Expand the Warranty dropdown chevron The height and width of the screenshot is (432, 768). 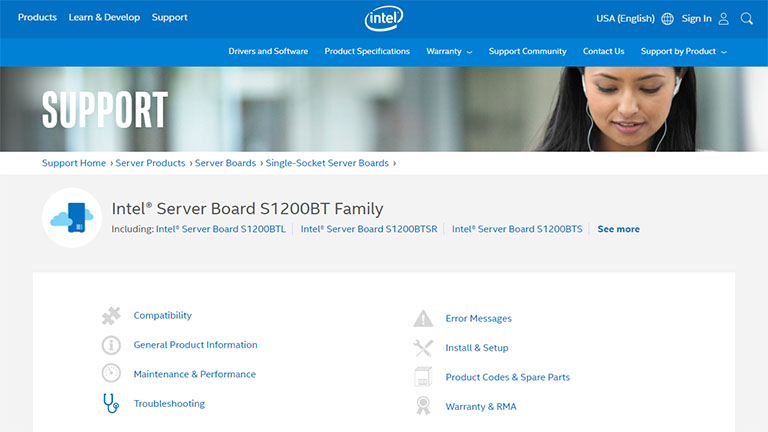click(469, 52)
